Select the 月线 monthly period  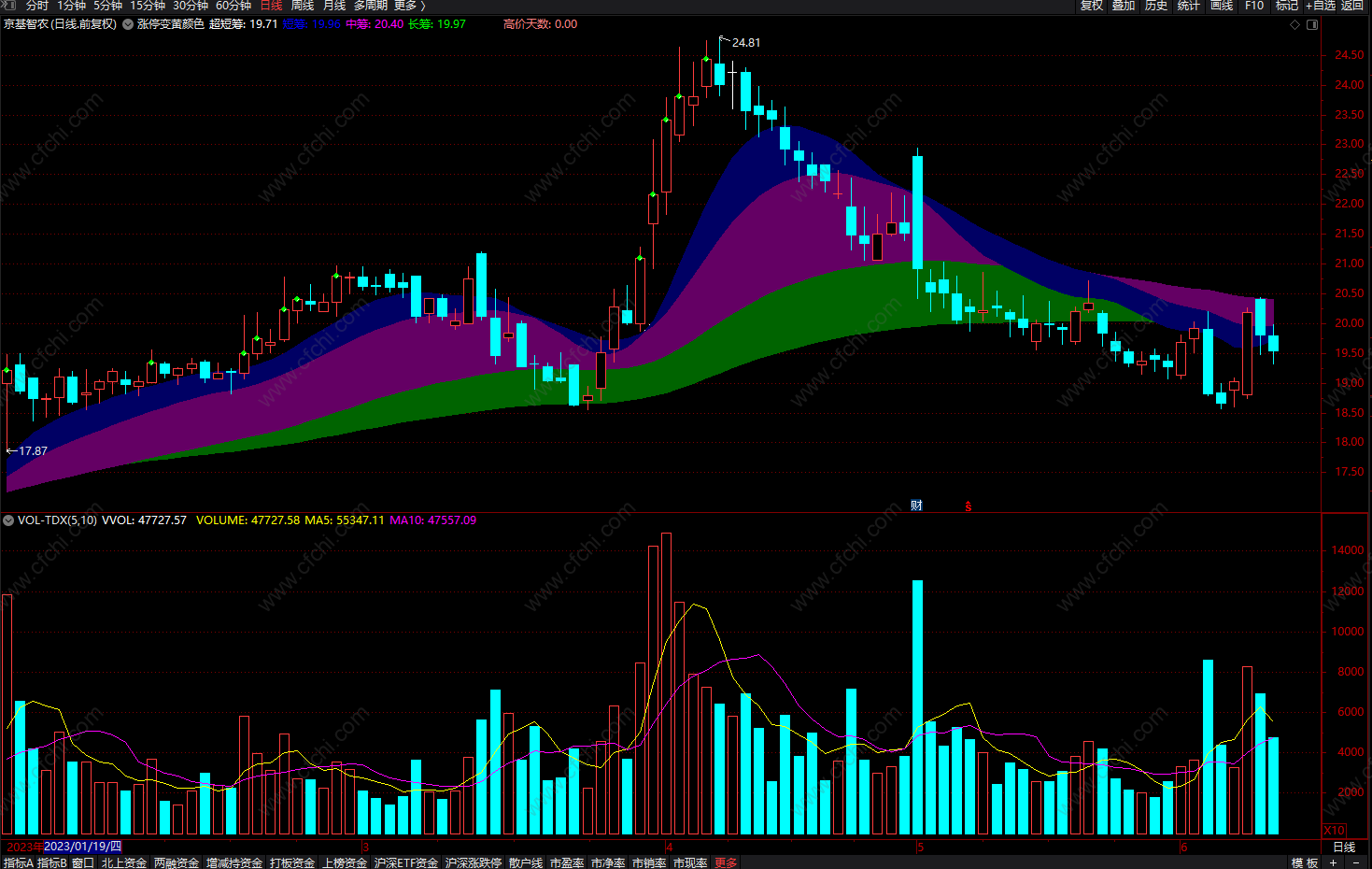tap(334, 6)
